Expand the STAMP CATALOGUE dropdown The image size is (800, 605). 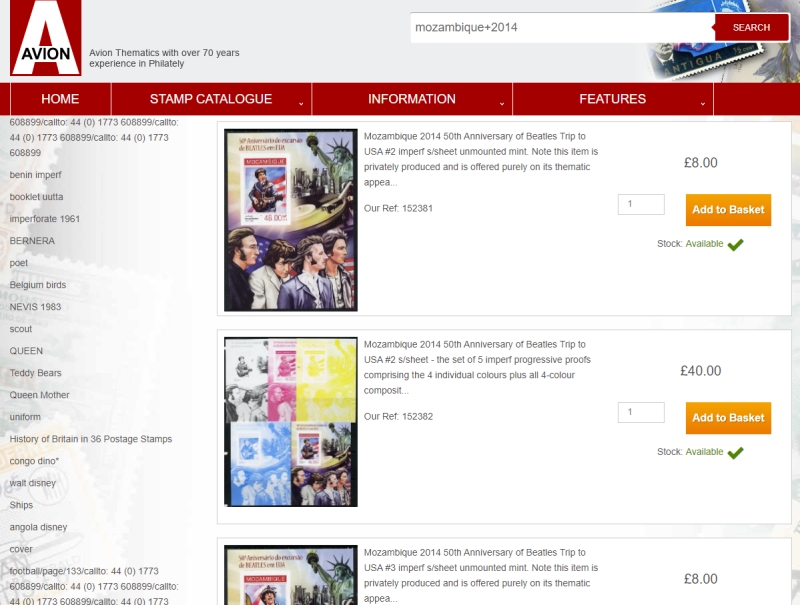point(211,99)
